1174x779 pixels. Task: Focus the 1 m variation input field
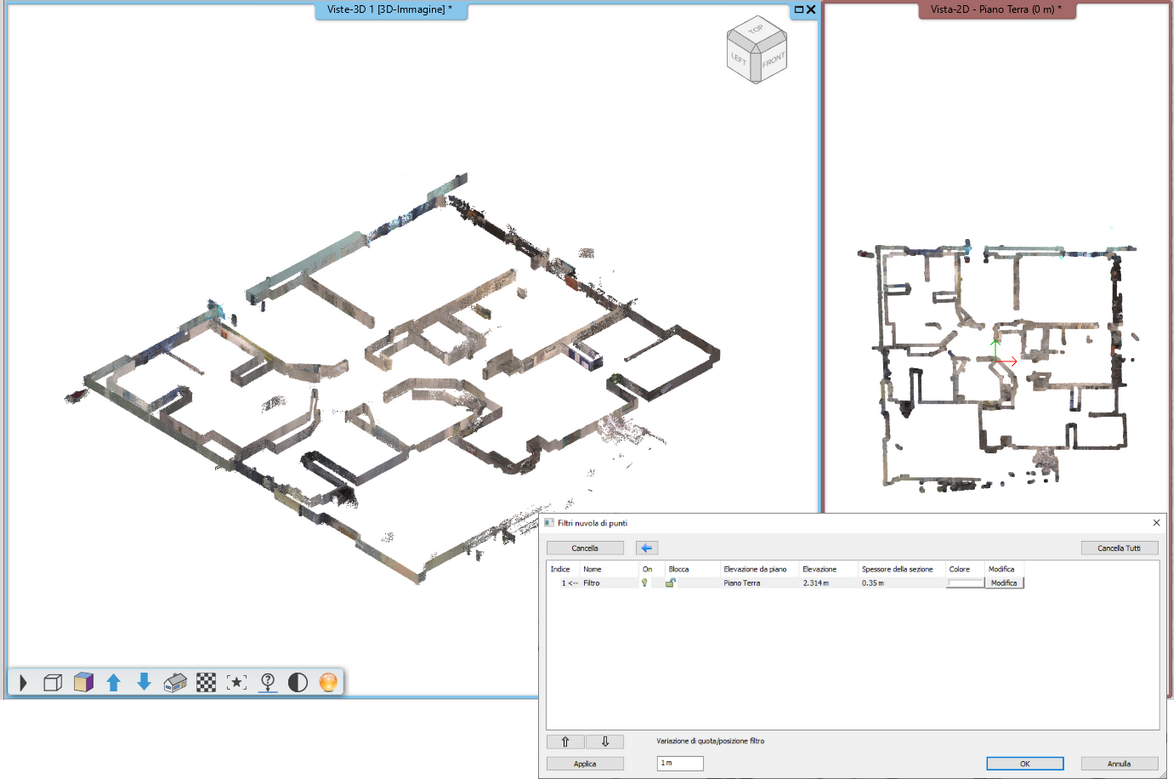(680, 763)
